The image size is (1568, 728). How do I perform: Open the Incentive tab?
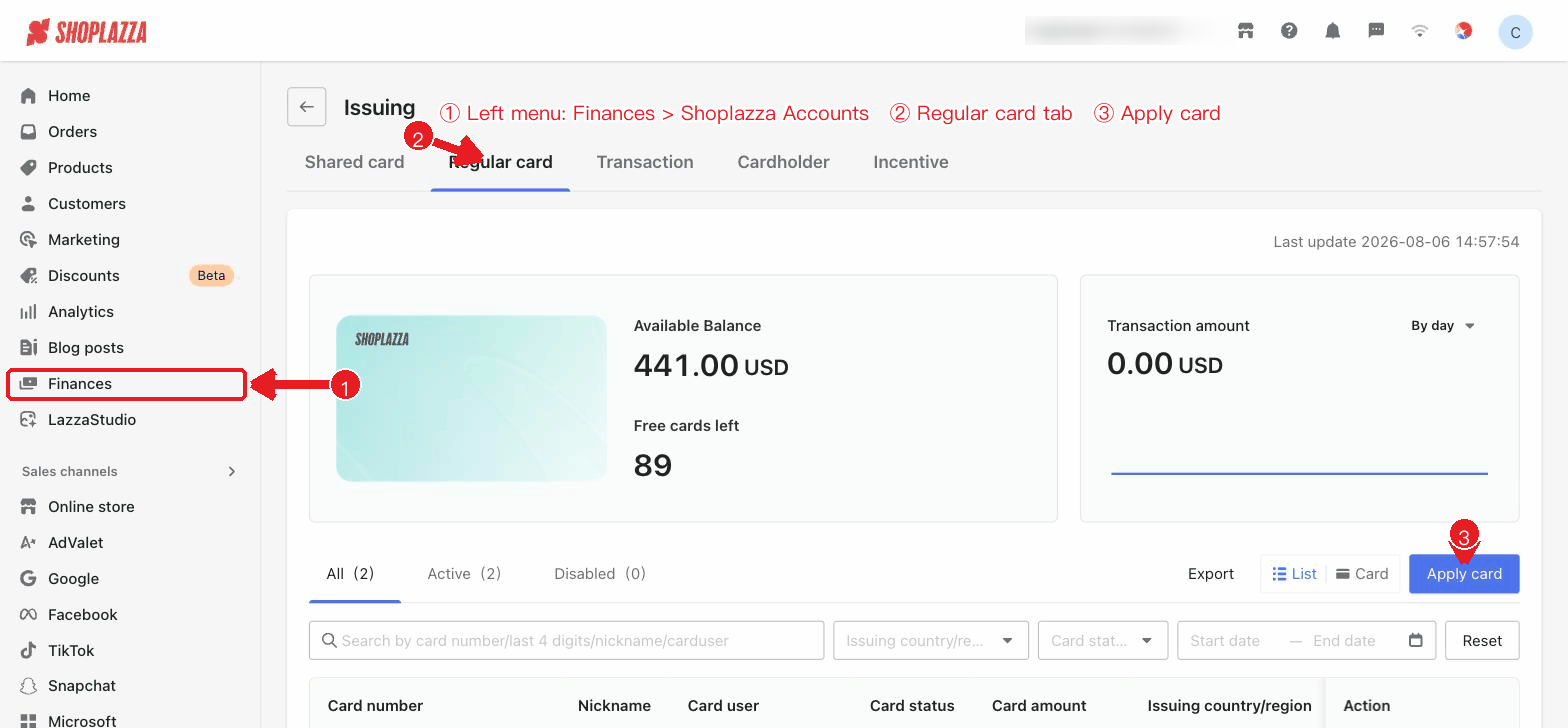tap(911, 162)
